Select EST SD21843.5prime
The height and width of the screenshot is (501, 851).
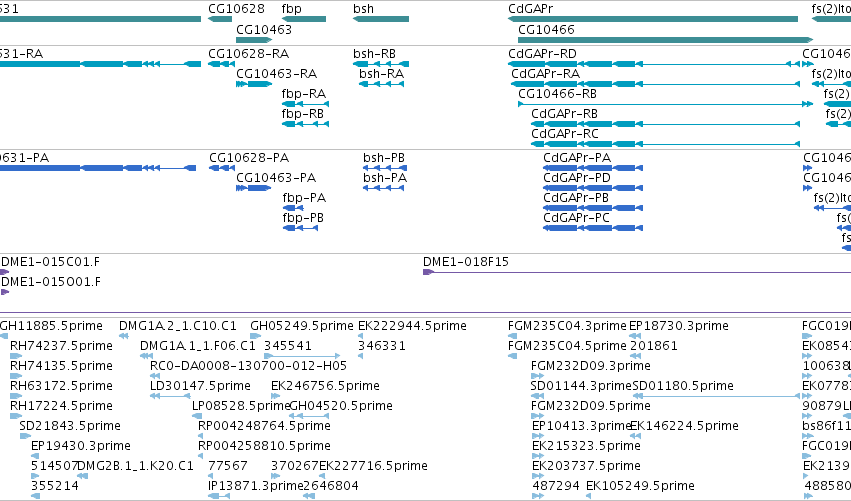pyautogui.click(x=70, y=426)
